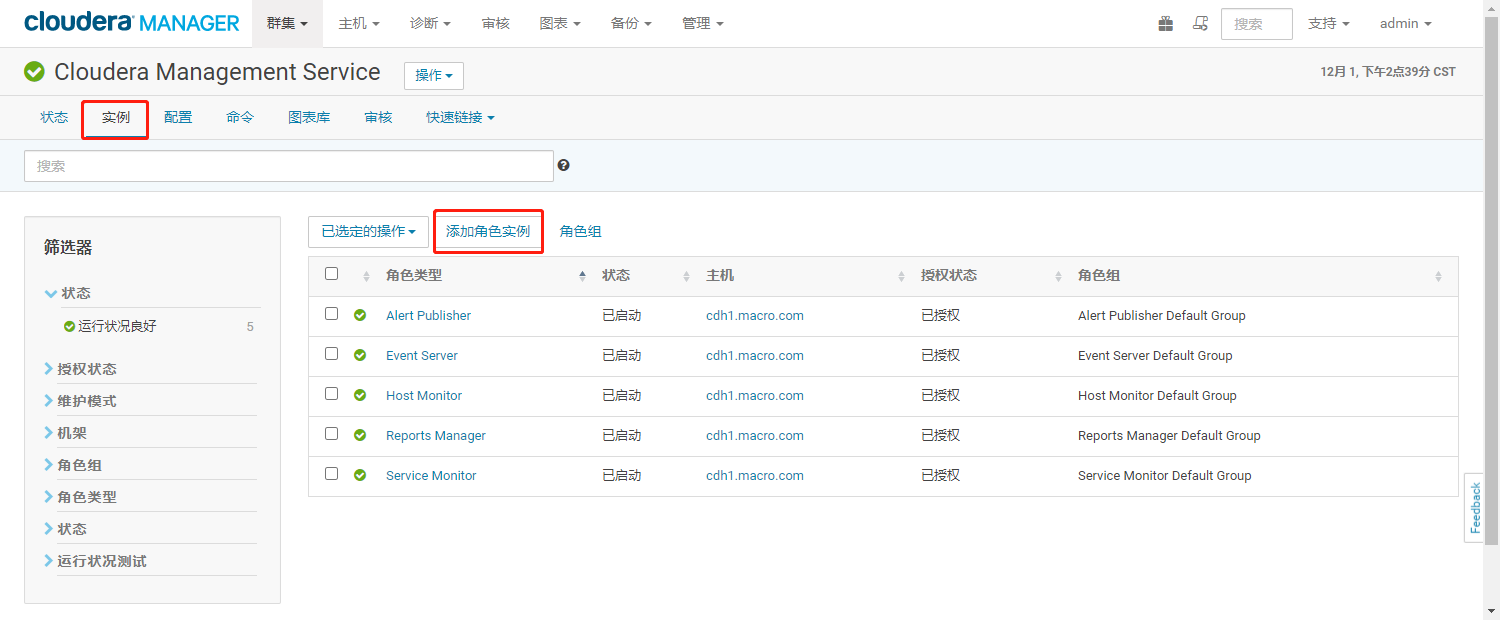Check the Event Server row checkbox

tap(332, 354)
